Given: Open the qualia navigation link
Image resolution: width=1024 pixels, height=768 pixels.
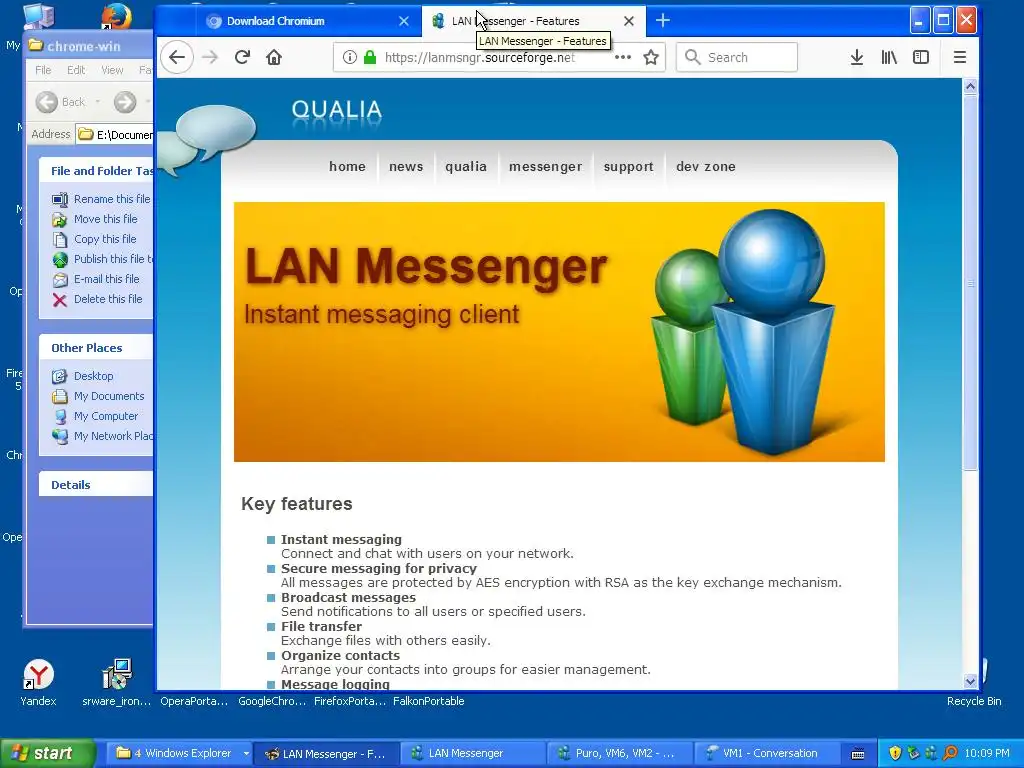Looking at the screenshot, I should click(466, 167).
